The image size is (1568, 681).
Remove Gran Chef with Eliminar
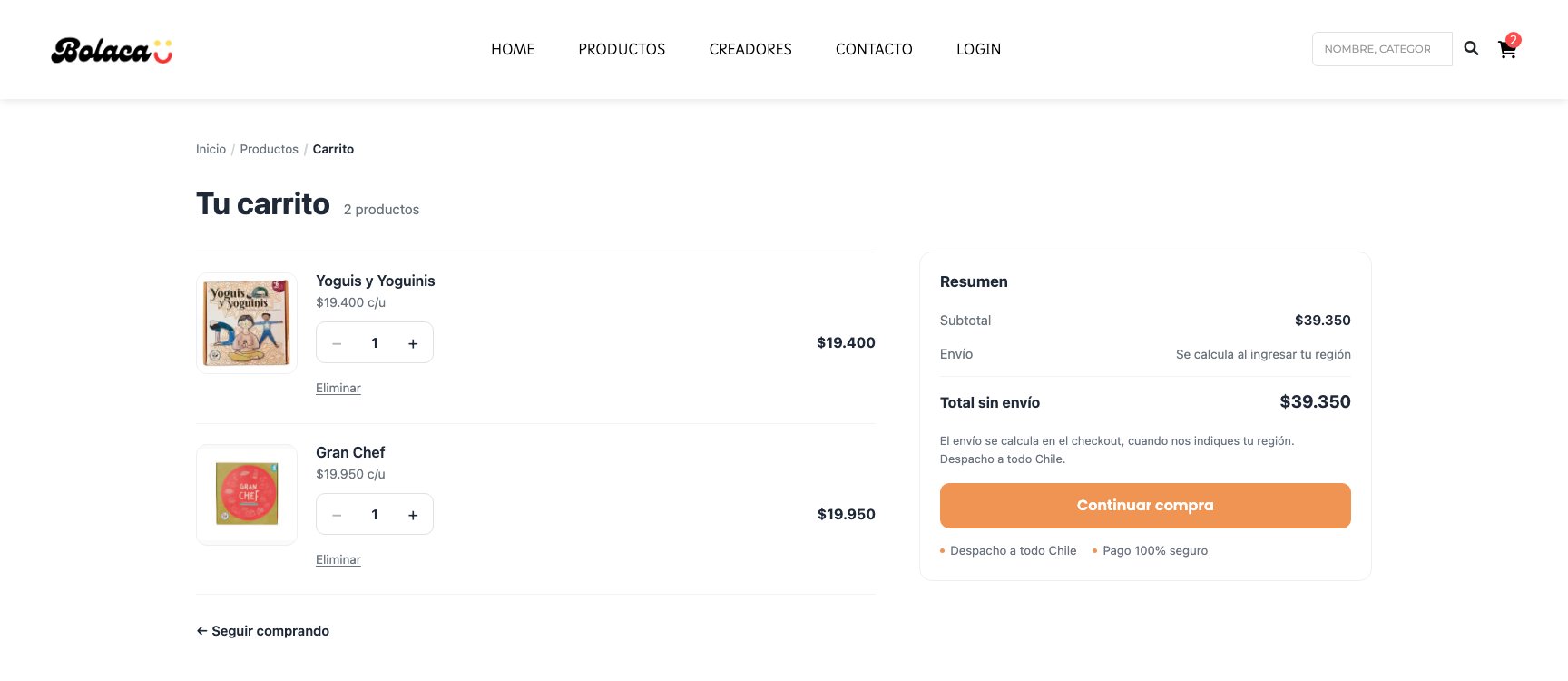tap(338, 559)
